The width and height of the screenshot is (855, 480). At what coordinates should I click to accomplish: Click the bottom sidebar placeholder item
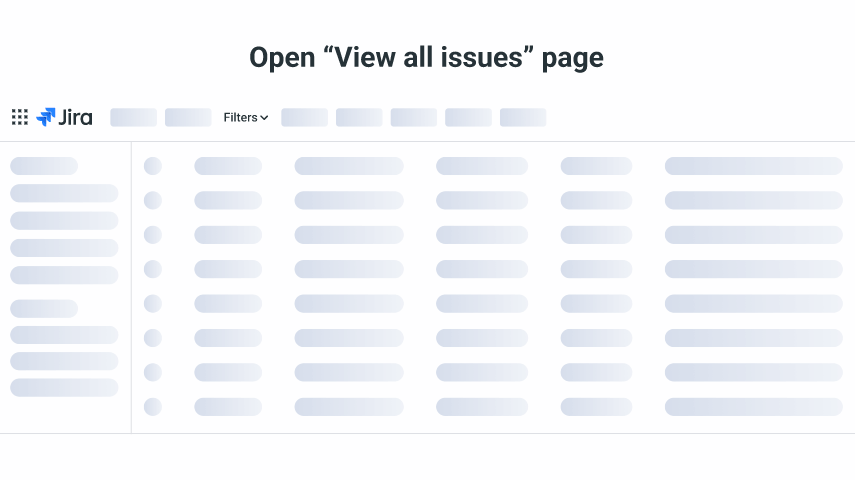(x=64, y=387)
